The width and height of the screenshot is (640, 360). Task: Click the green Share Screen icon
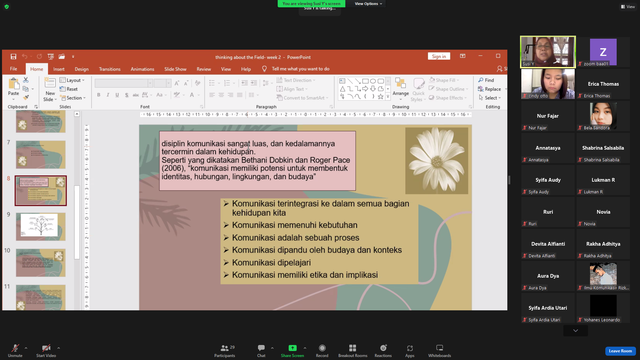click(x=292, y=348)
